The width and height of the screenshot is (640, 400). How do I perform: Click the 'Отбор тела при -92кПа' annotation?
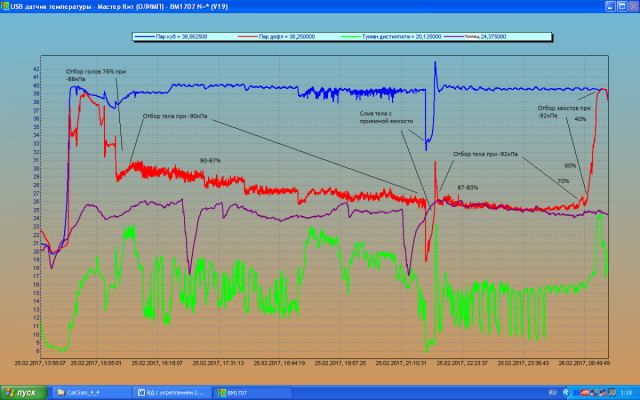486,154
